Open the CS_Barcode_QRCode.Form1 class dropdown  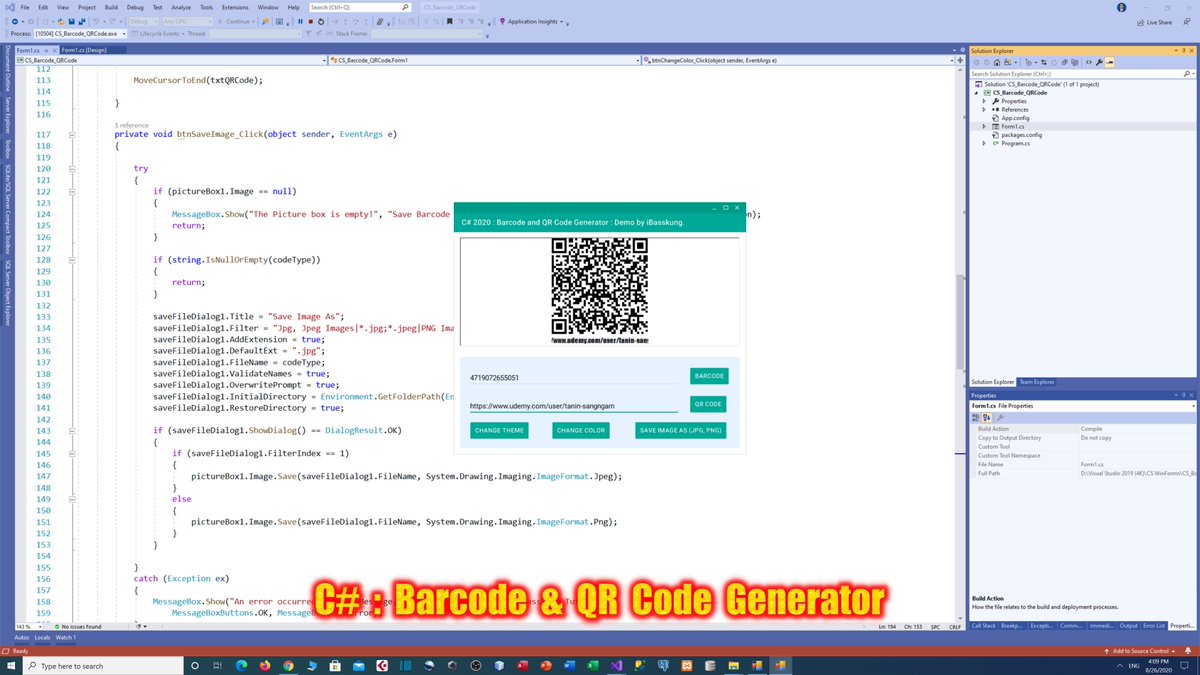[x=483, y=61]
